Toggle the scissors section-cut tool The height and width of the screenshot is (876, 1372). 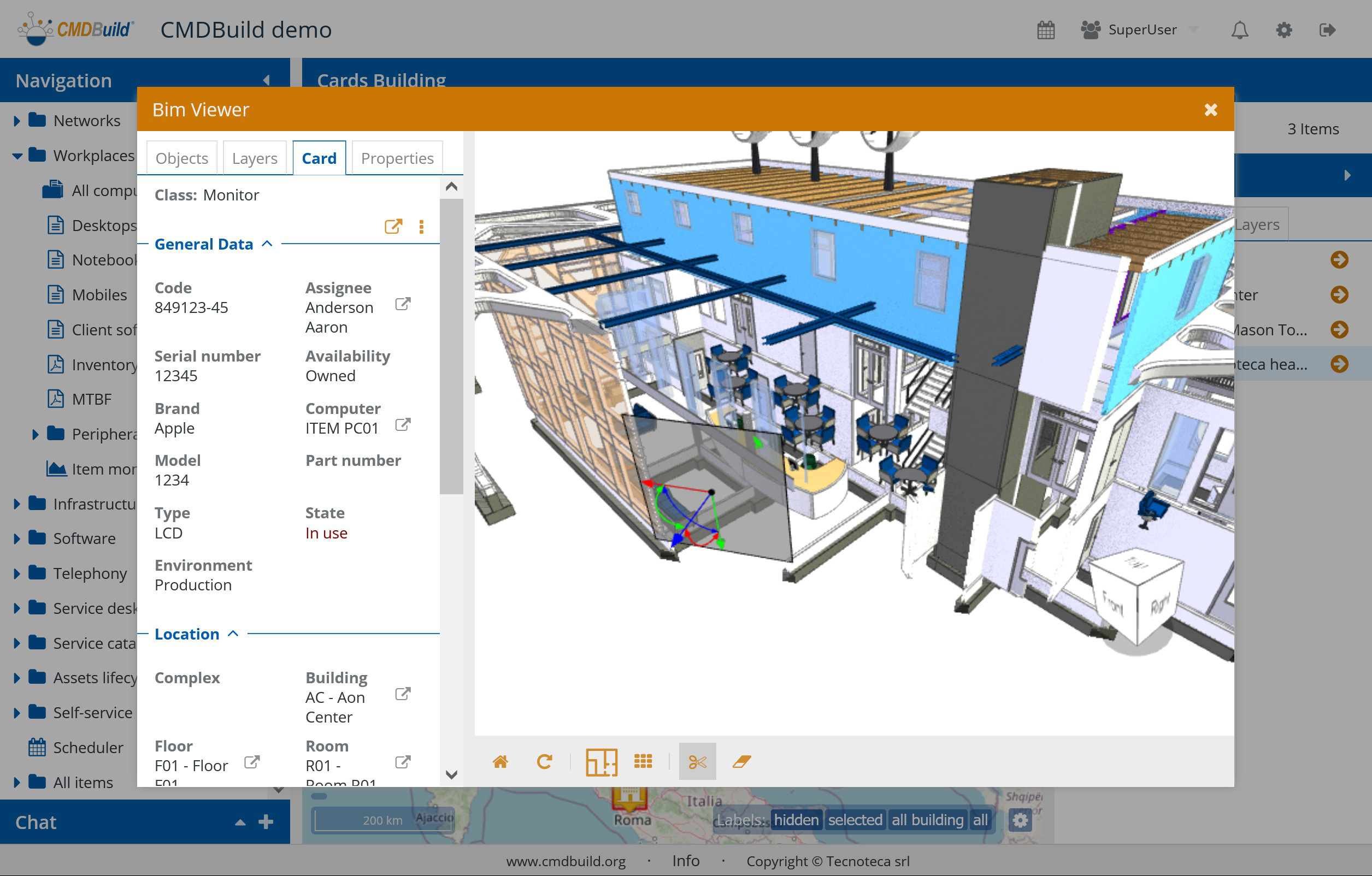[697, 761]
